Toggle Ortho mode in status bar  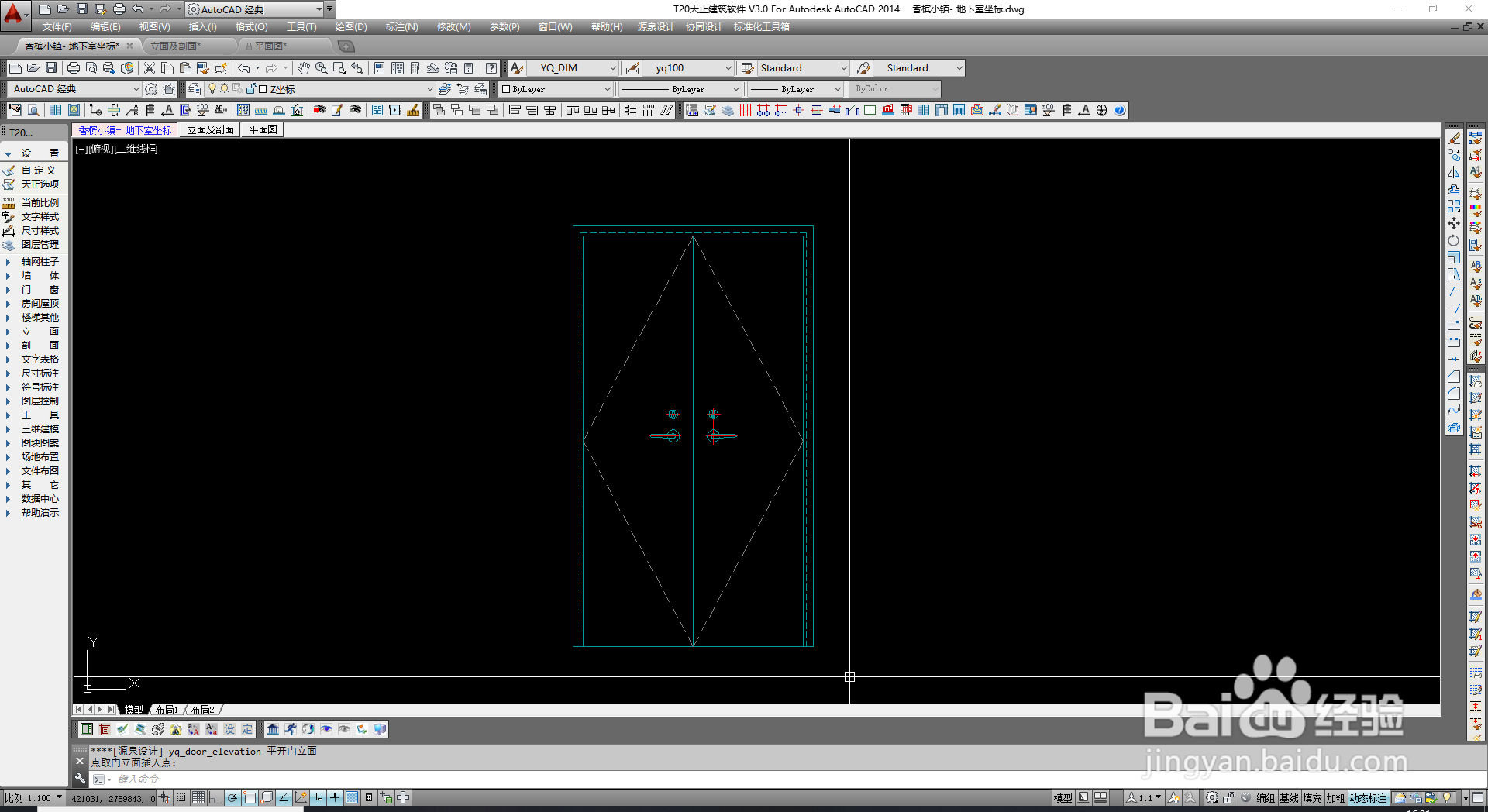click(x=215, y=797)
